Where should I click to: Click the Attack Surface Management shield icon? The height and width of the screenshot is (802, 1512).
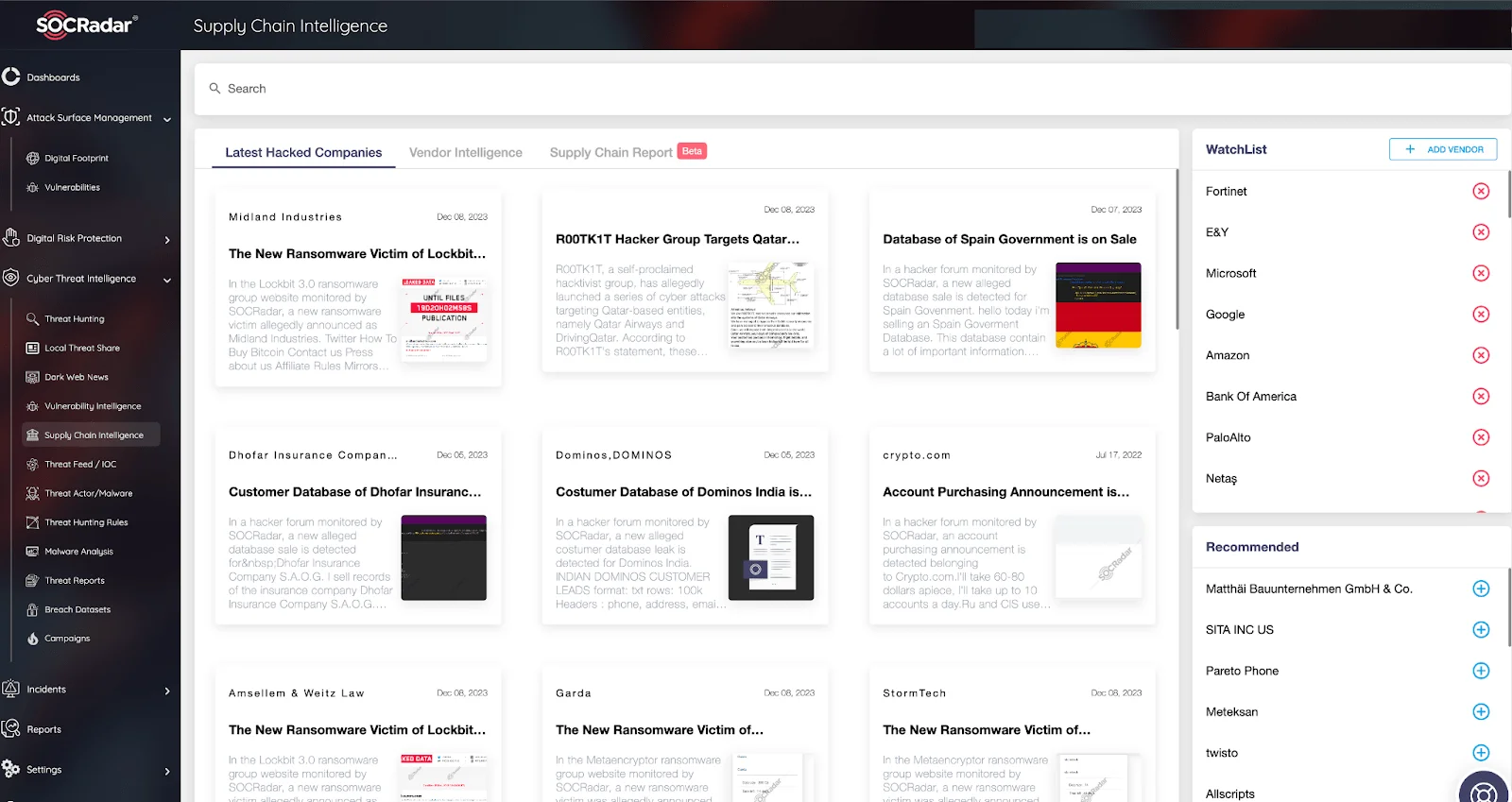[11, 117]
